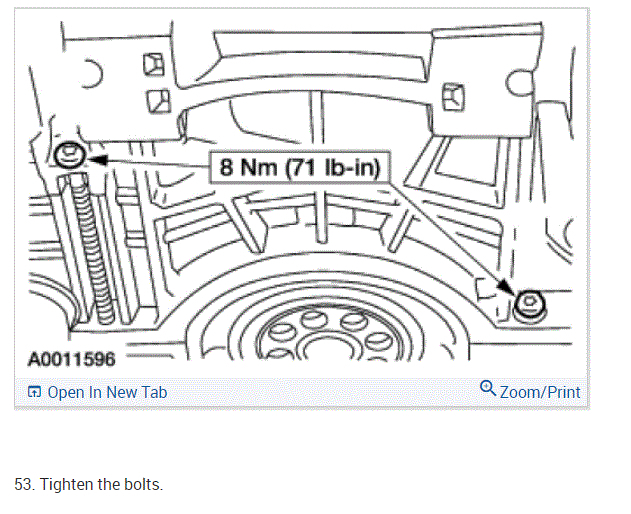
Task: Click the round notch on right bracket edge
Action: tap(518, 84)
